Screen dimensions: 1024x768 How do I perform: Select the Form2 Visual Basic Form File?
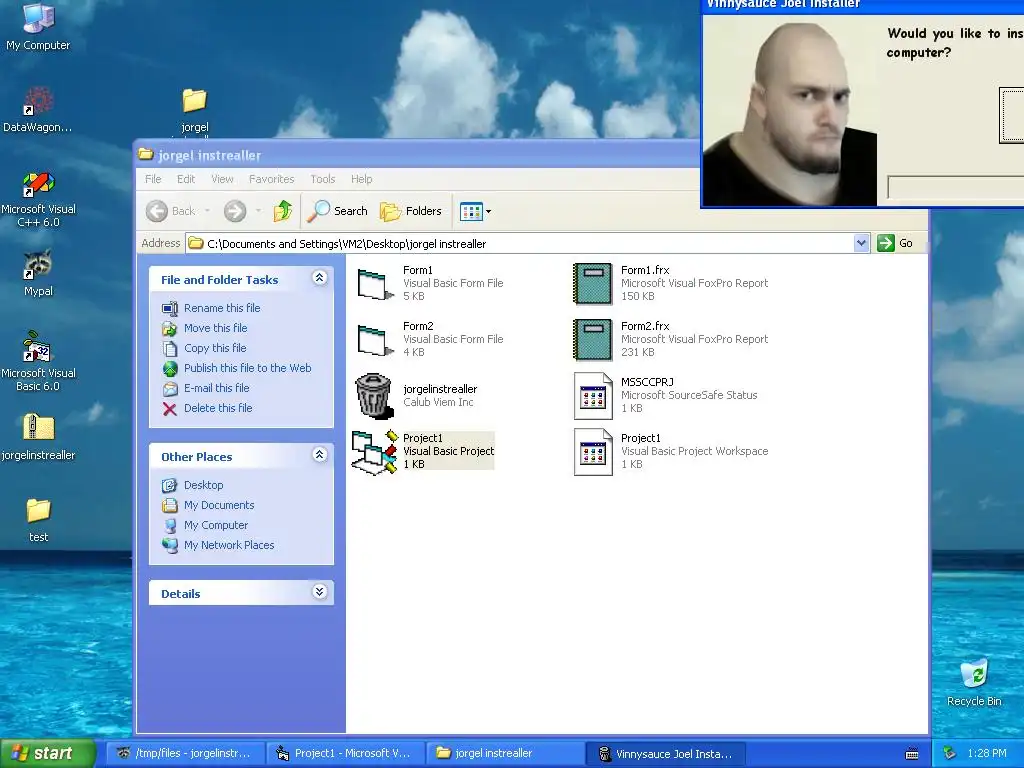tap(430, 339)
